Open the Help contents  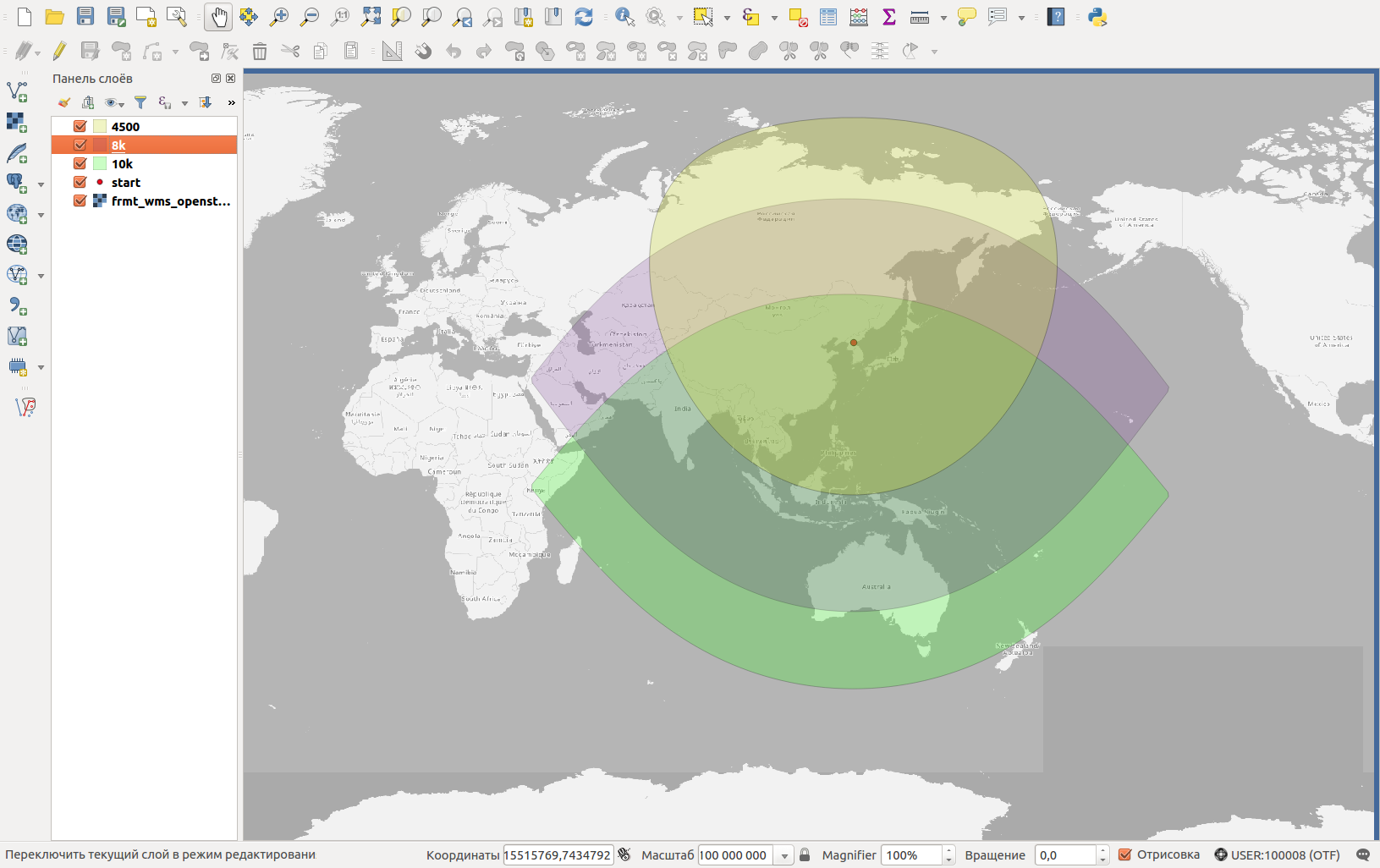click(1056, 17)
